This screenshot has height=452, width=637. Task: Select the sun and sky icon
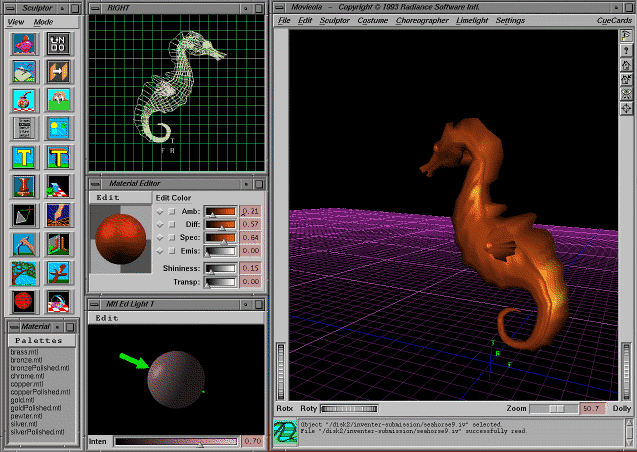pyautogui.click(x=59, y=127)
